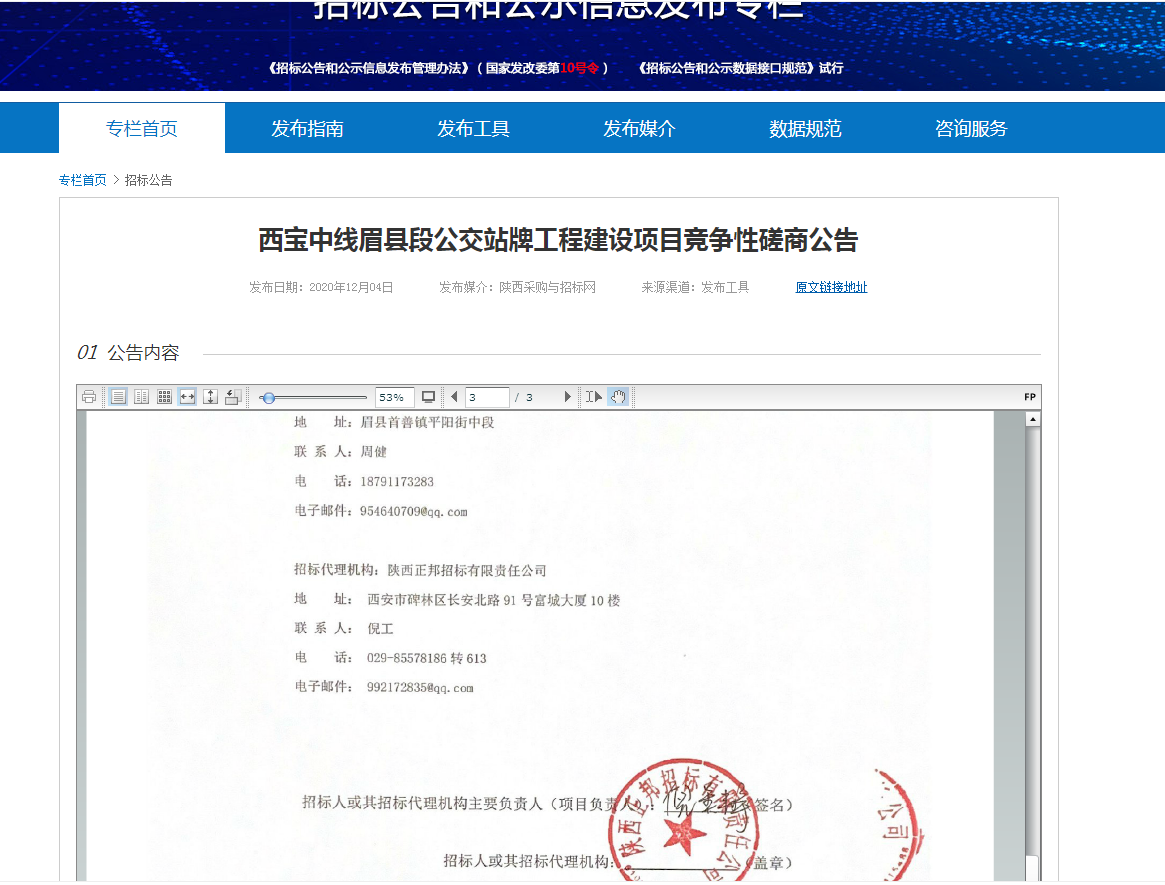Image resolution: width=1165 pixels, height=885 pixels.
Task: Select single page view mode
Action: pos(118,397)
